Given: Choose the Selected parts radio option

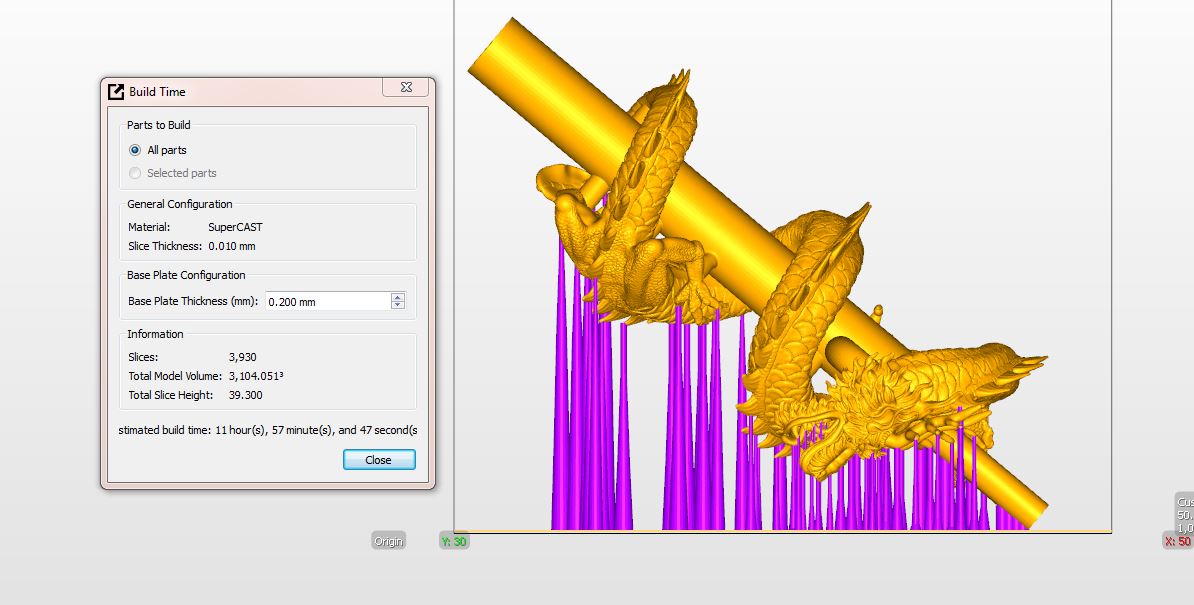Looking at the screenshot, I should [135, 173].
